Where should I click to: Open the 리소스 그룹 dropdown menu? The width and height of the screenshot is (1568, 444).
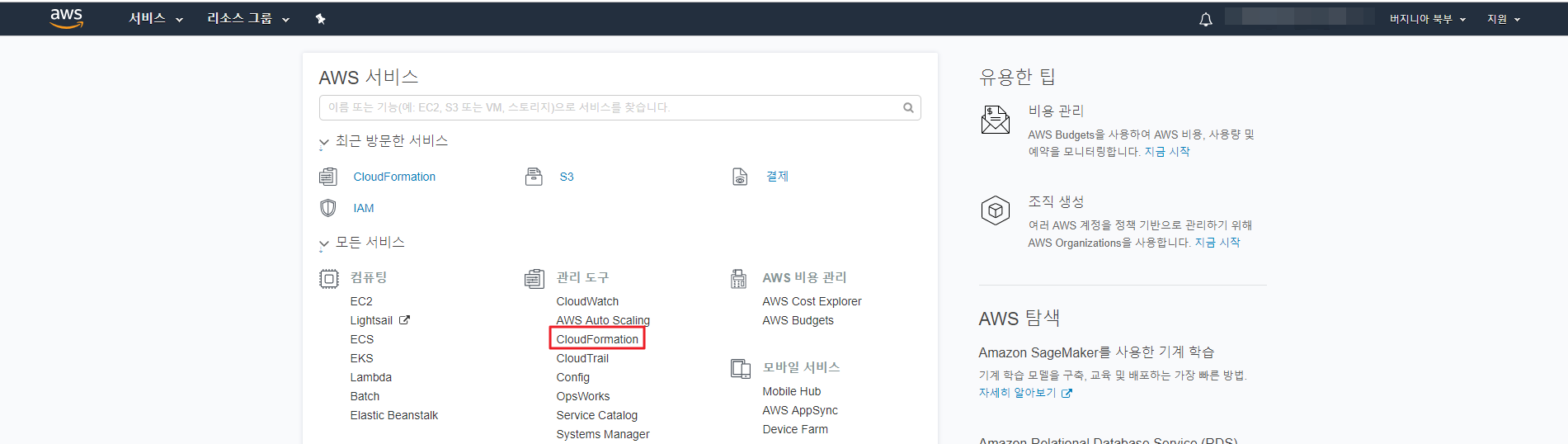(247, 18)
